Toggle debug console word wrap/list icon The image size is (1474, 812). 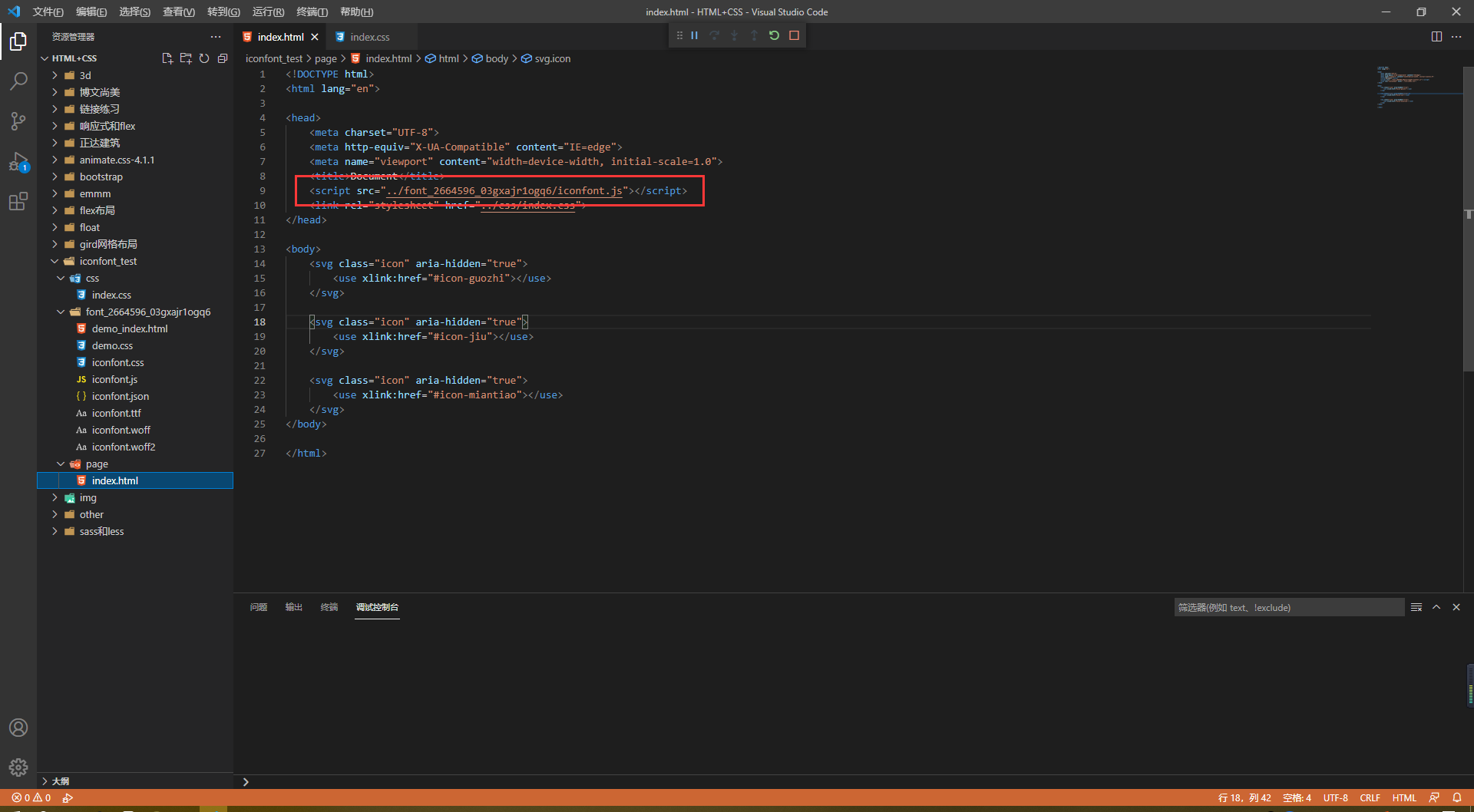(x=1416, y=607)
